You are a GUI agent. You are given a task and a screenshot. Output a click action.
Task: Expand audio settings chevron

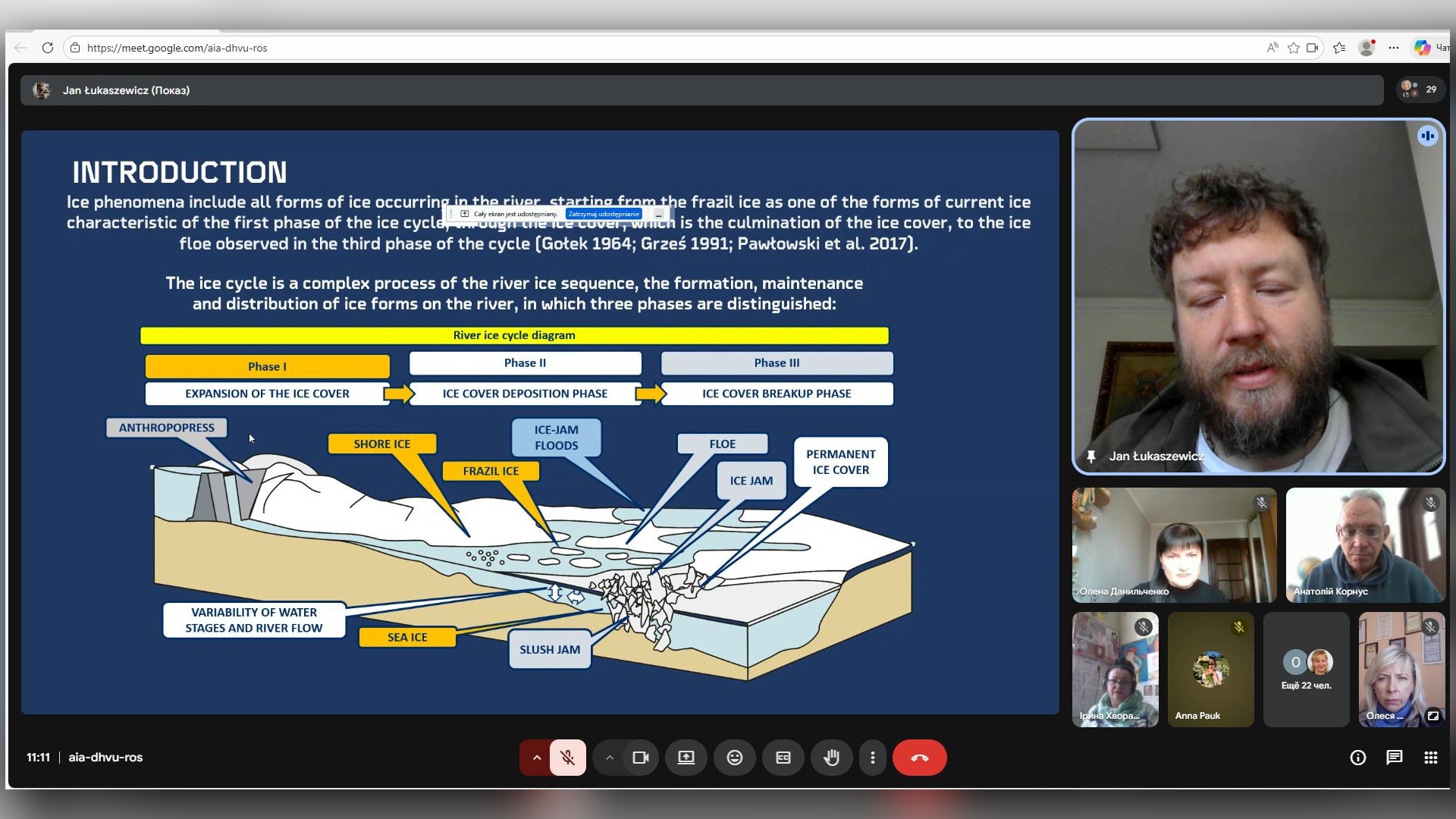[x=536, y=758]
